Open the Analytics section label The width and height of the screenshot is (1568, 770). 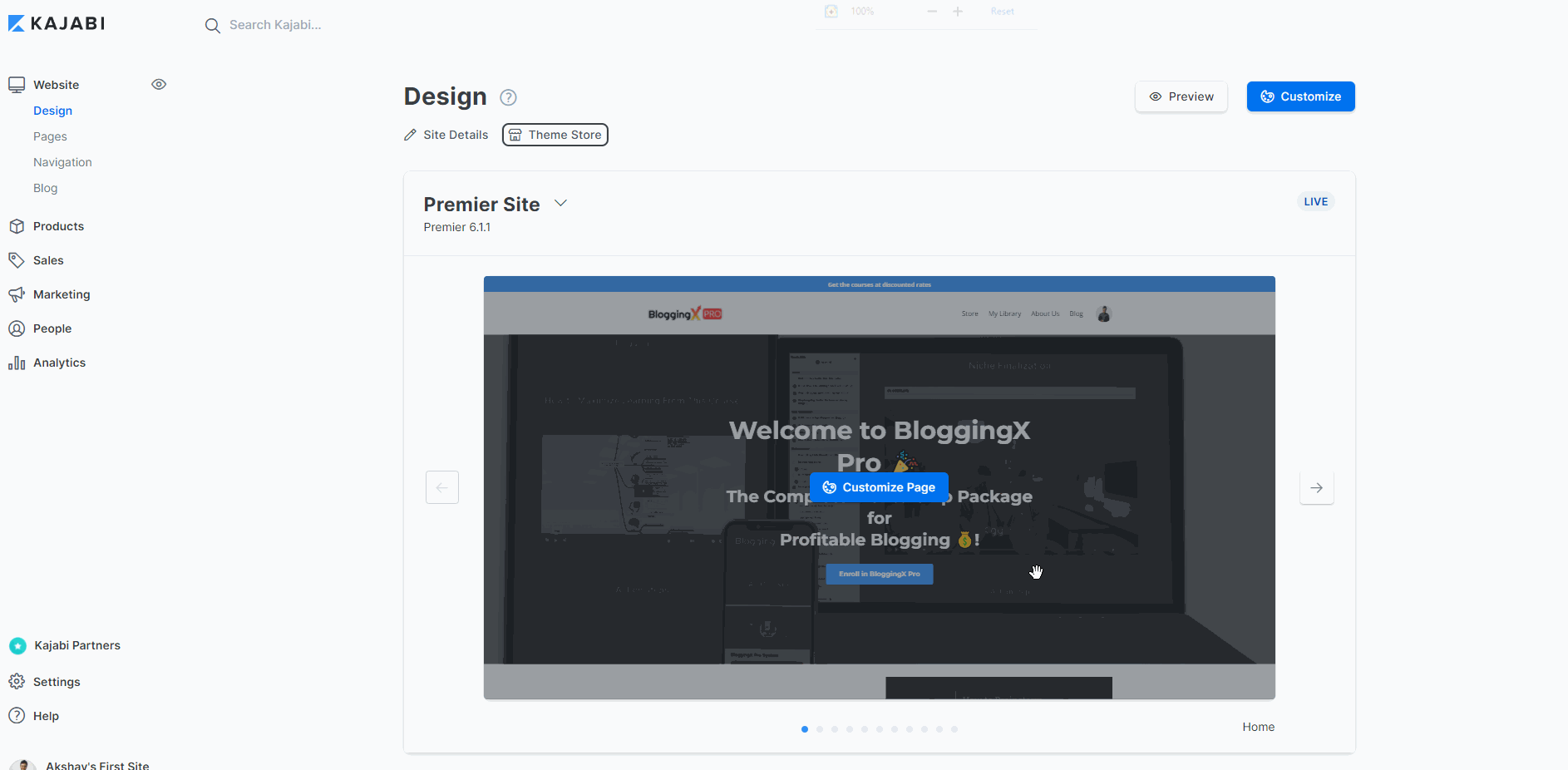tap(59, 363)
